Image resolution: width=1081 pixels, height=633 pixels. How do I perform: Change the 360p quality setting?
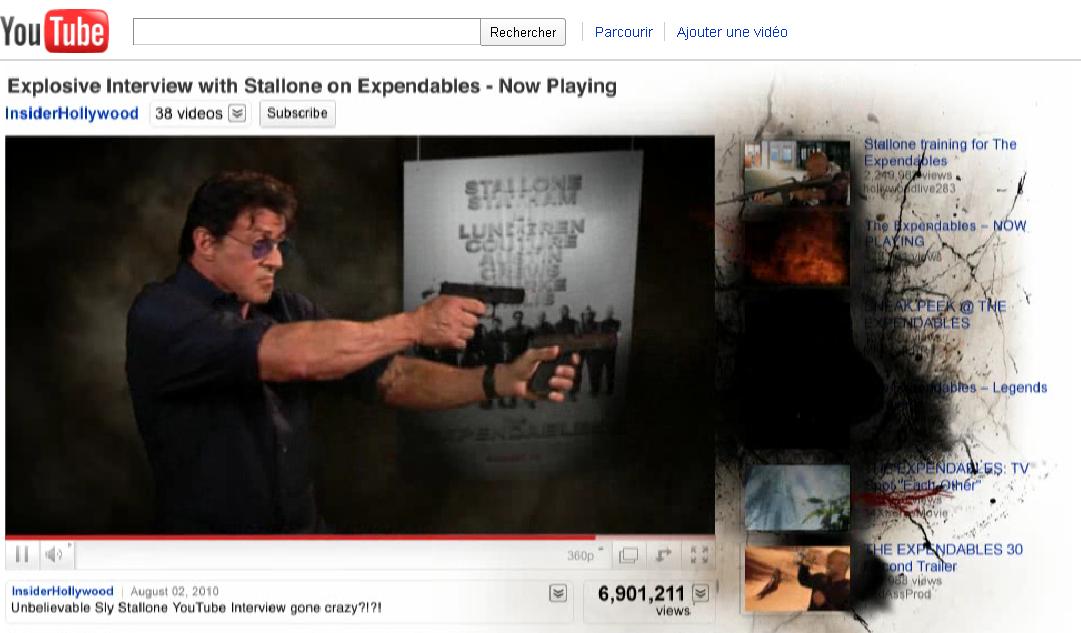[x=583, y=555]
